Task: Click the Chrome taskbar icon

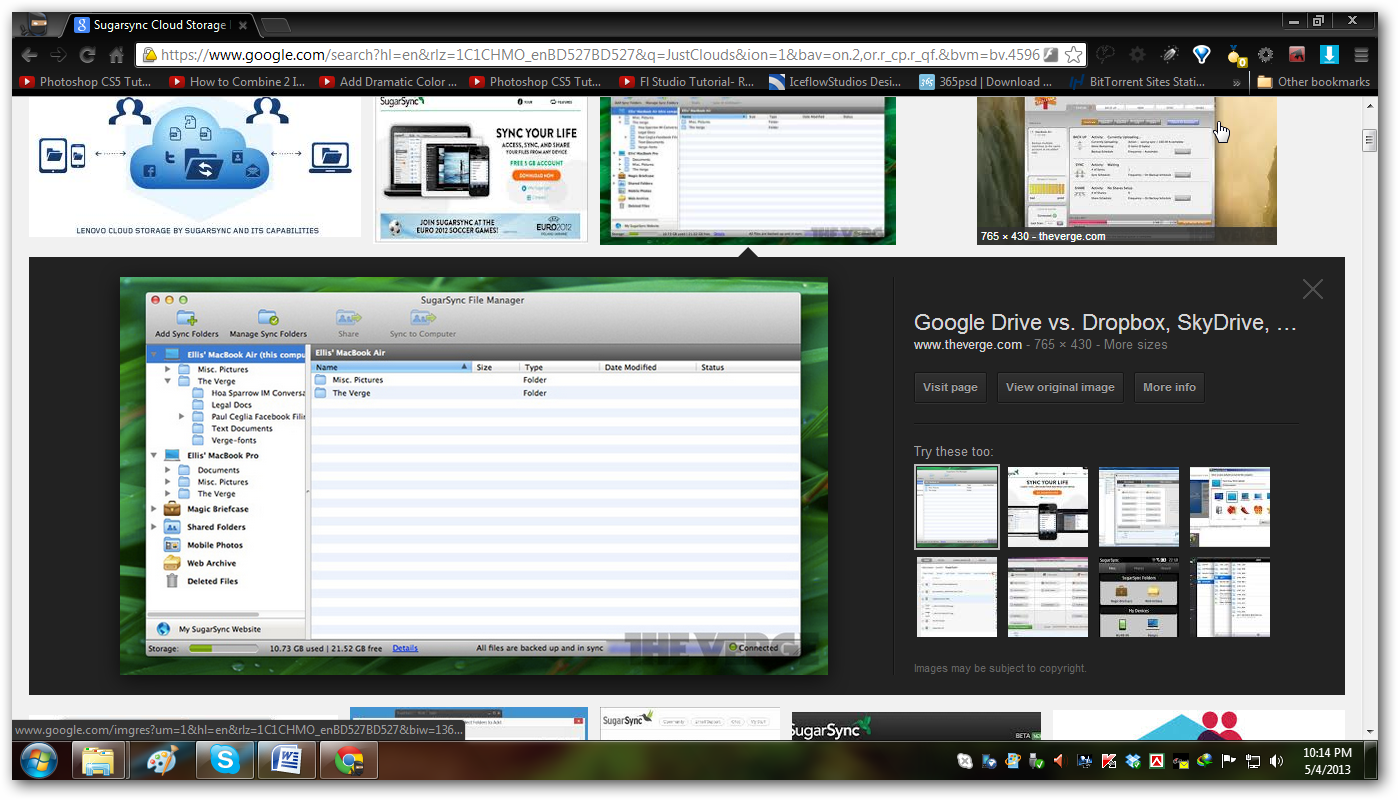Action: coord(349,761)
